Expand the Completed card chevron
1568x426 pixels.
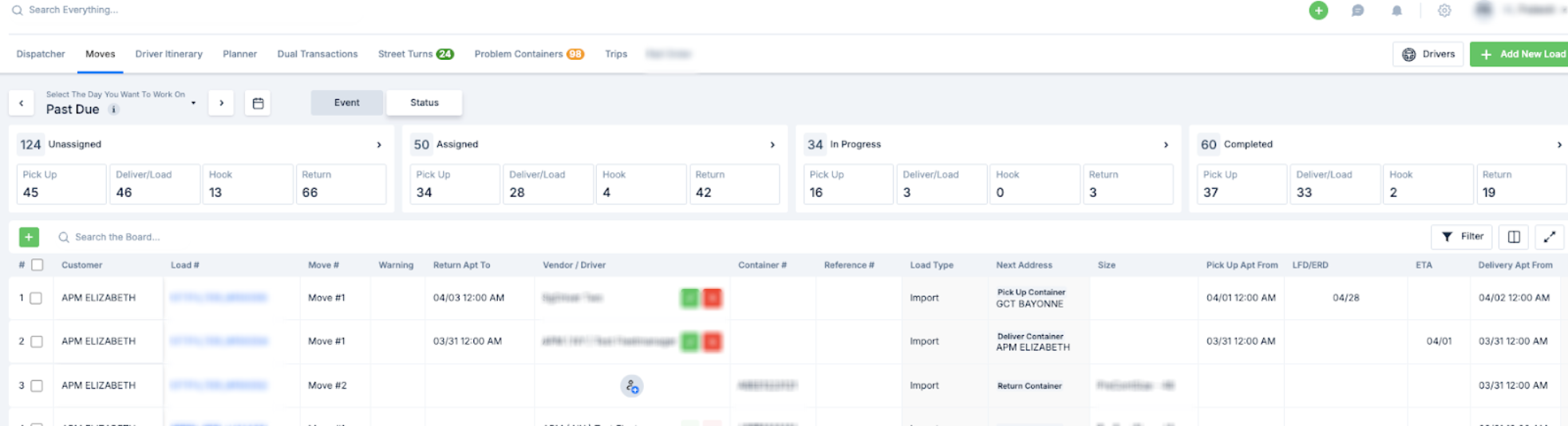(x=1559, y=144)
